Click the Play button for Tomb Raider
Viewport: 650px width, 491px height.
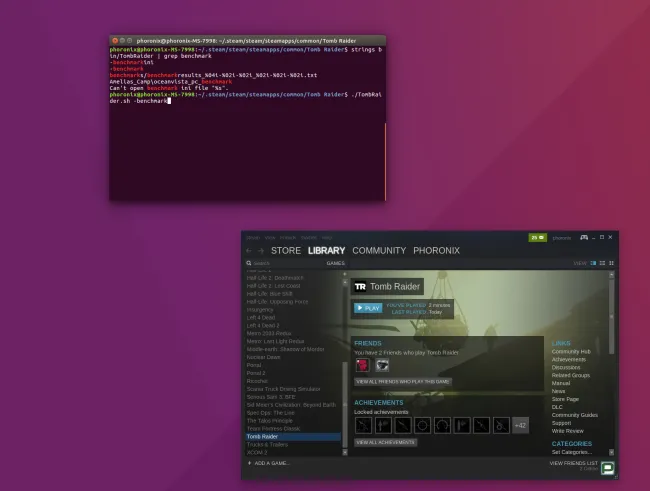point(368,308)
